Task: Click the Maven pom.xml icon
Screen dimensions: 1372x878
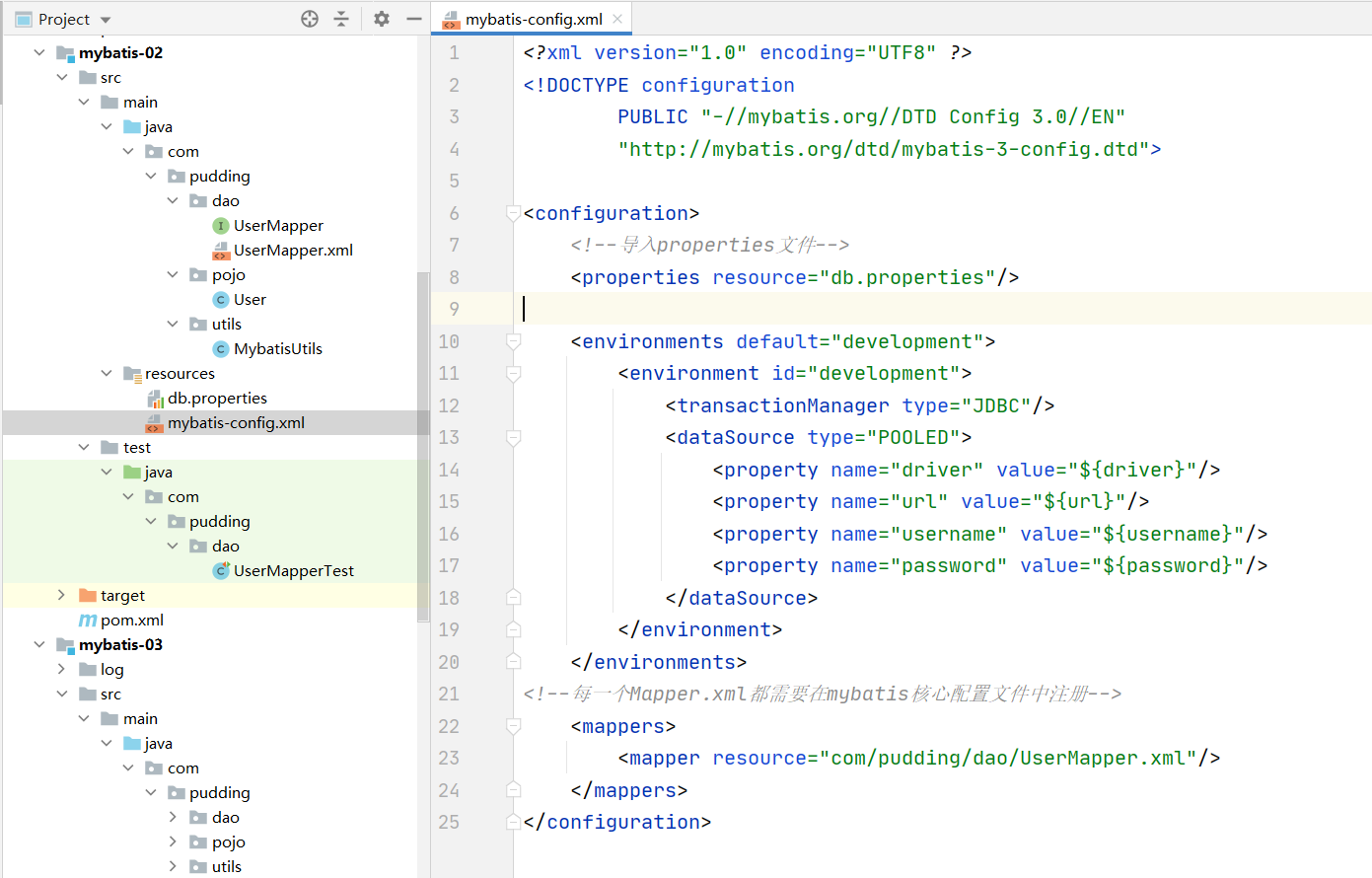Action: pyautogui.click(x=88, y=621)
